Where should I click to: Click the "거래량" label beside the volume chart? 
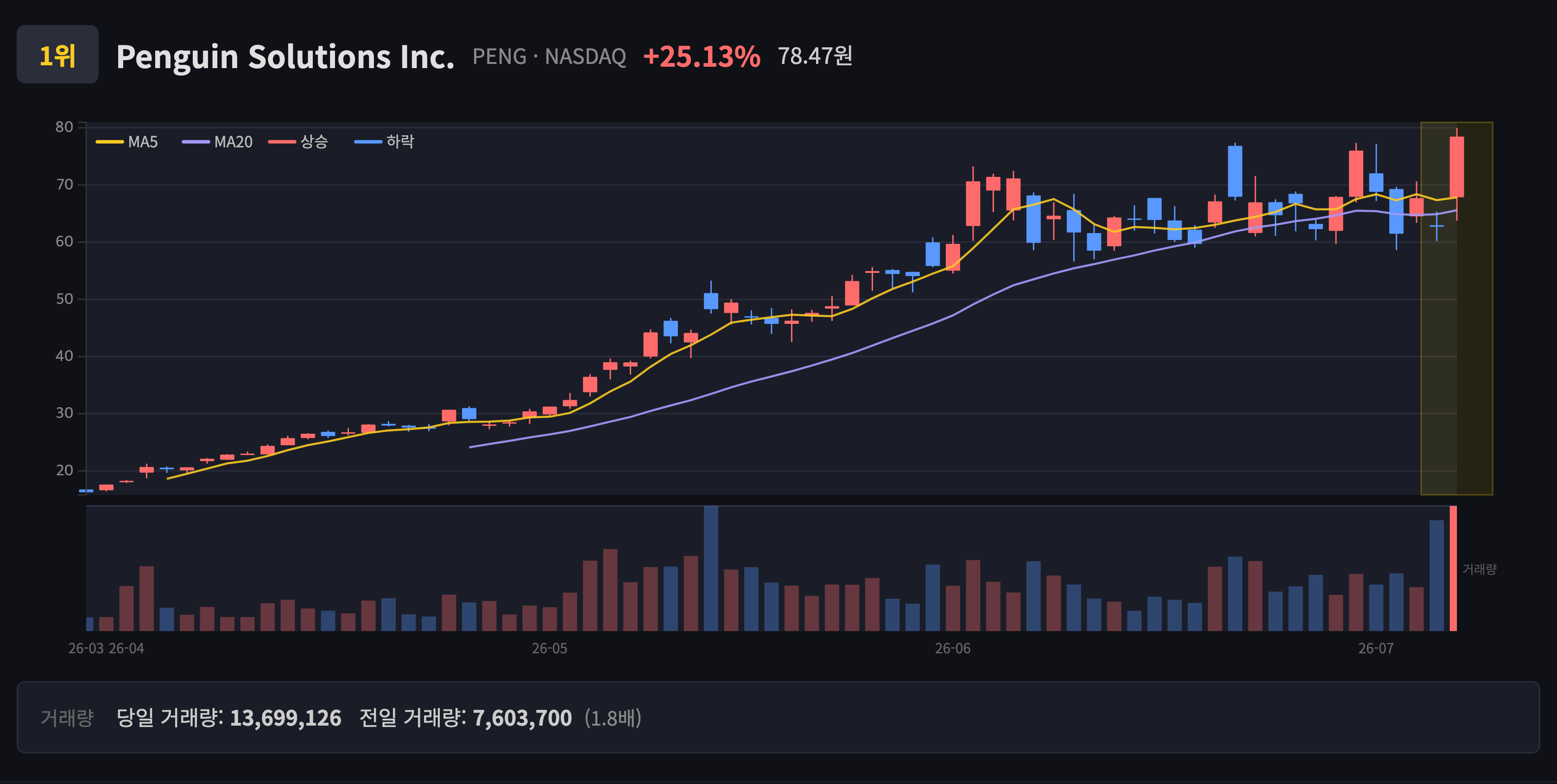(1479, 569)
